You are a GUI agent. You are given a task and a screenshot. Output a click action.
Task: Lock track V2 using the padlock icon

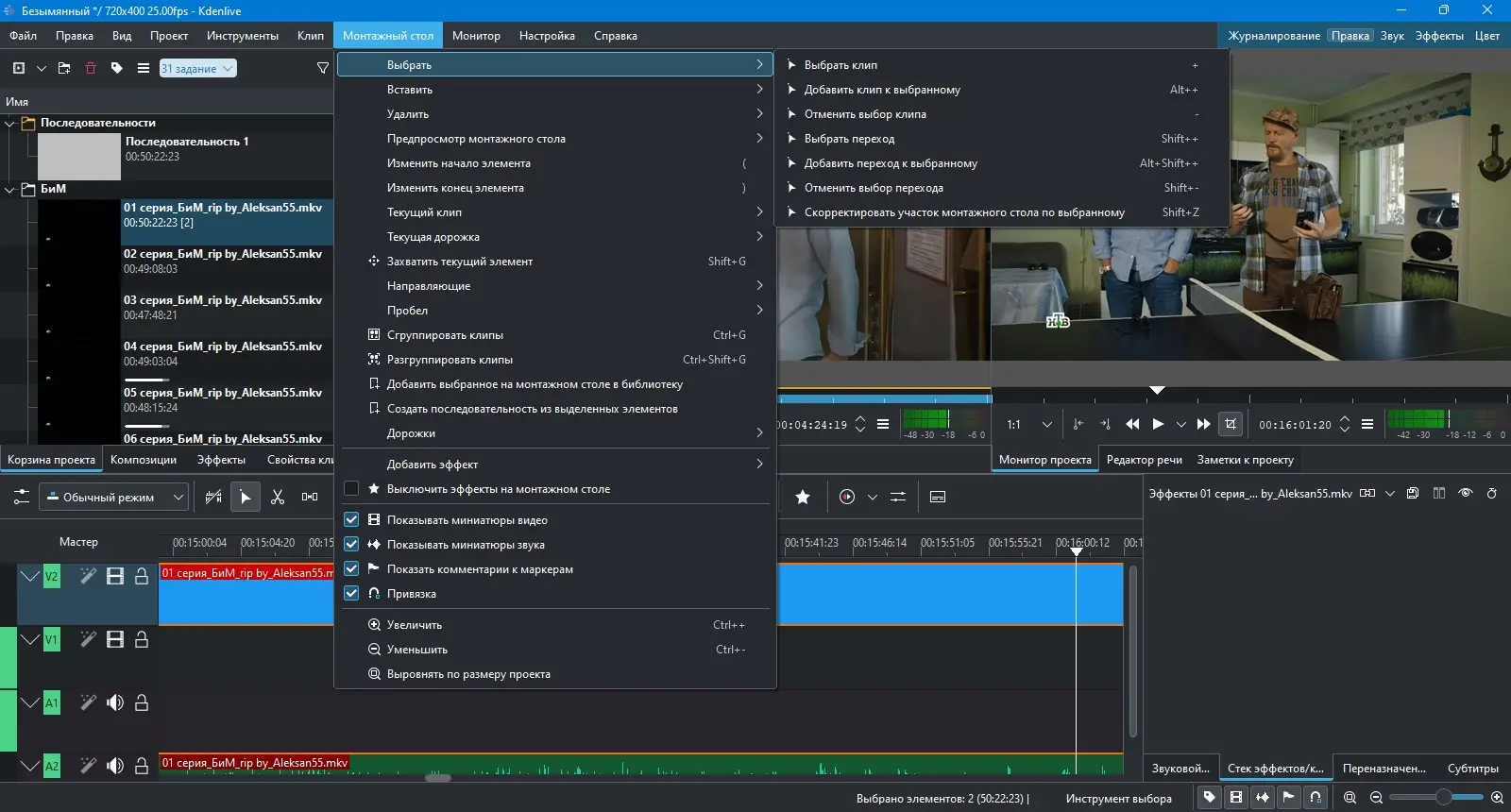(142, 576)
